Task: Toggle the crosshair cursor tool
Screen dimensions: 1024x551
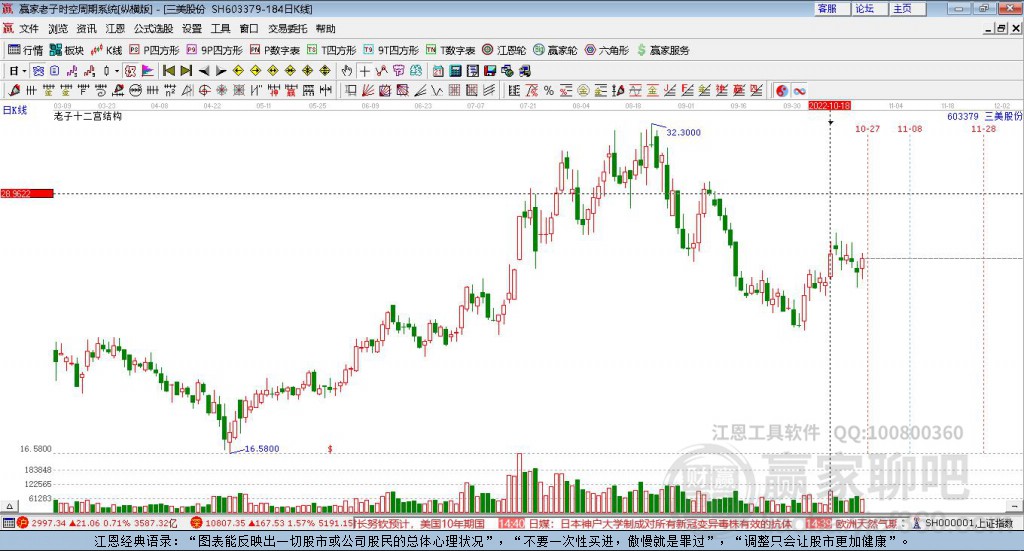Action: coord(364,71)
